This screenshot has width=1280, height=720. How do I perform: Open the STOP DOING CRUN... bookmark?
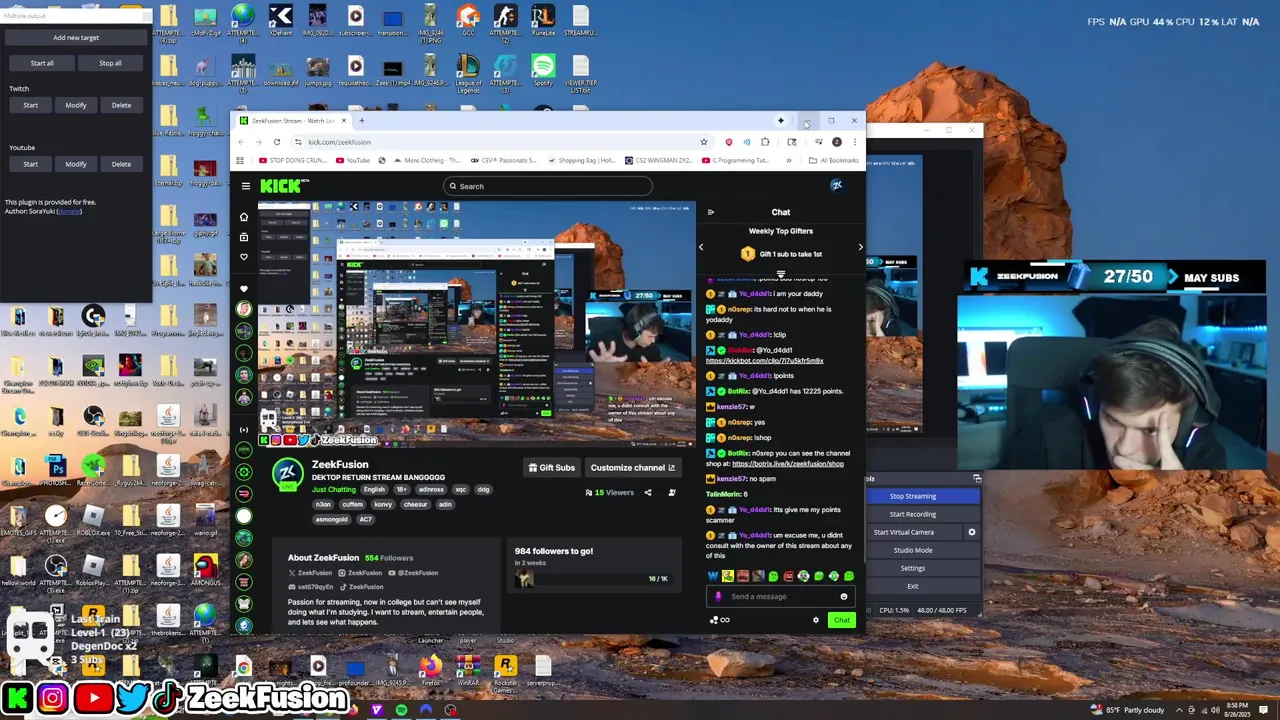click(292, 160)
